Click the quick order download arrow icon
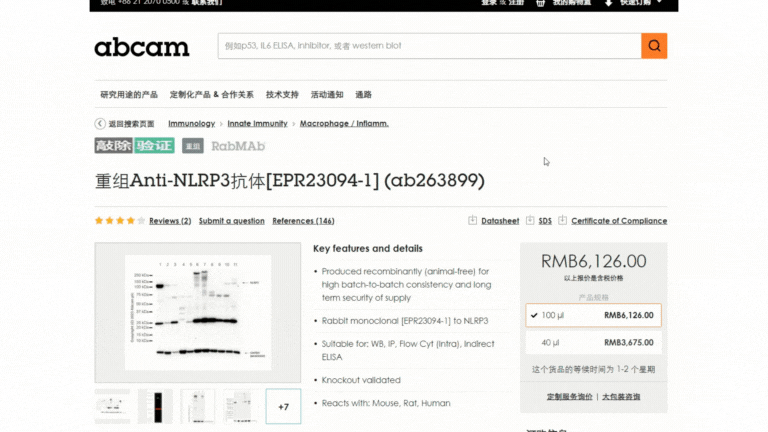The width and height of the screenshot is (768, 432). coord(608,3)
